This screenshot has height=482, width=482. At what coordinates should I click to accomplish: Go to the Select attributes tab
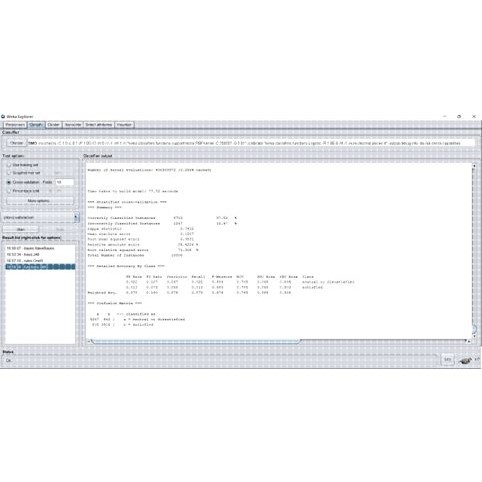coord(99,125)
